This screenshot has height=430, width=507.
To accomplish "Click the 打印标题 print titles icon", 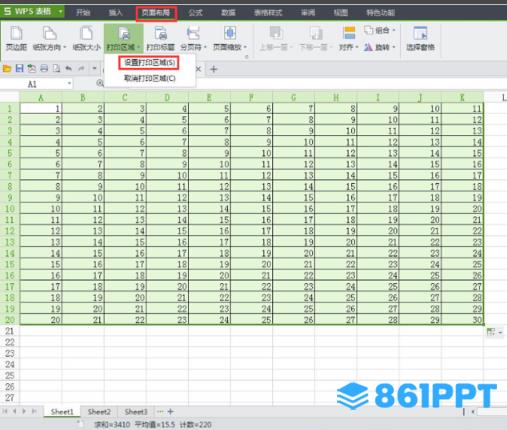I will (161, 38).
